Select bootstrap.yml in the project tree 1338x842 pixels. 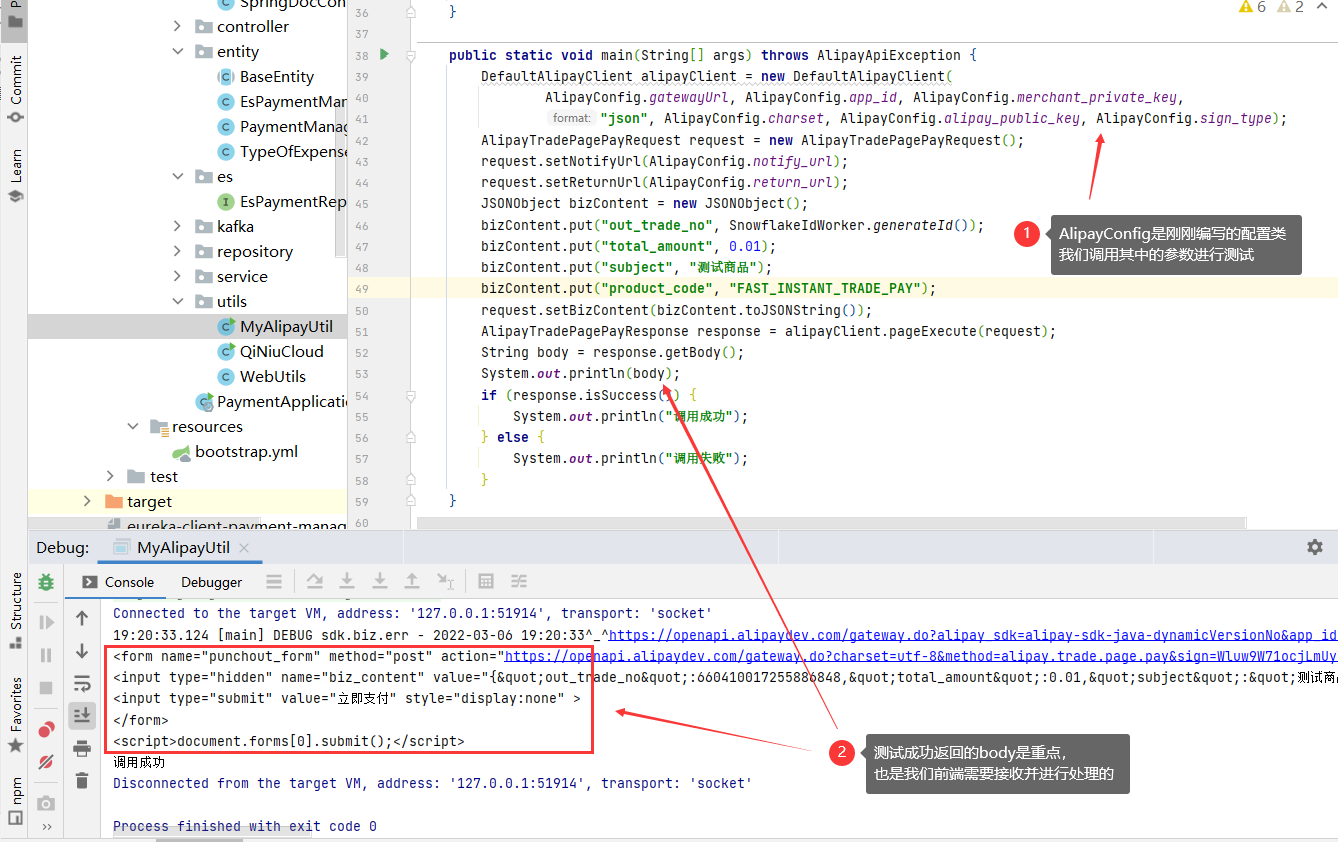pos(246,451)
